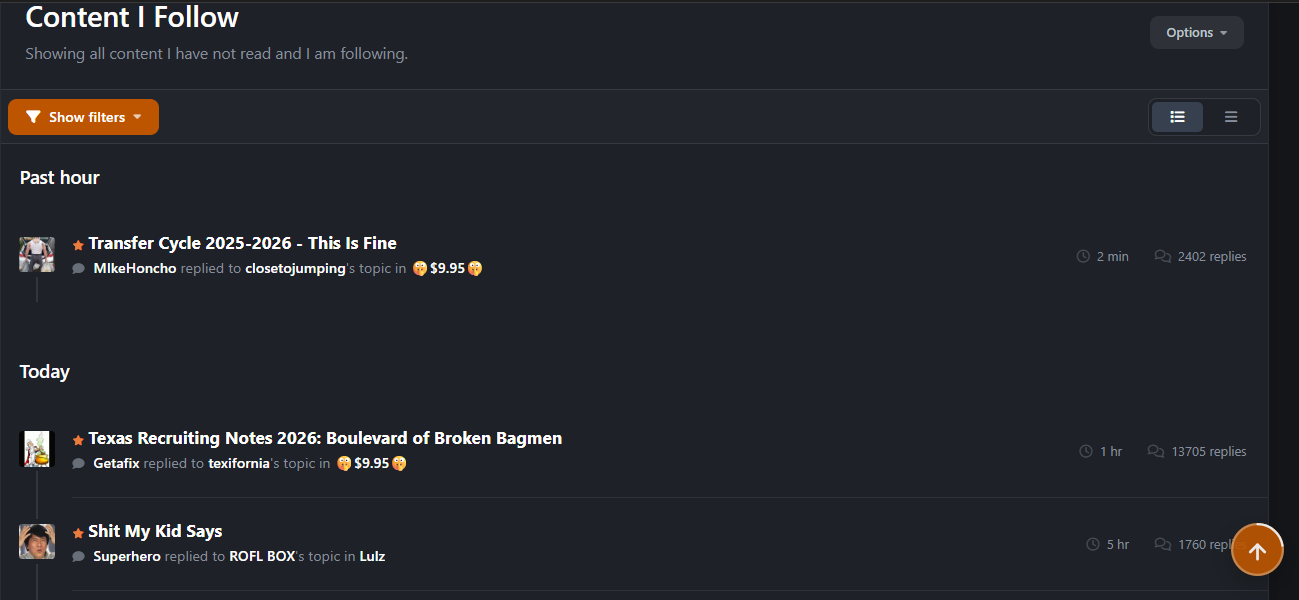Switch to condensed list view
Screen dimensions: 1299x600
(1231, 117)
